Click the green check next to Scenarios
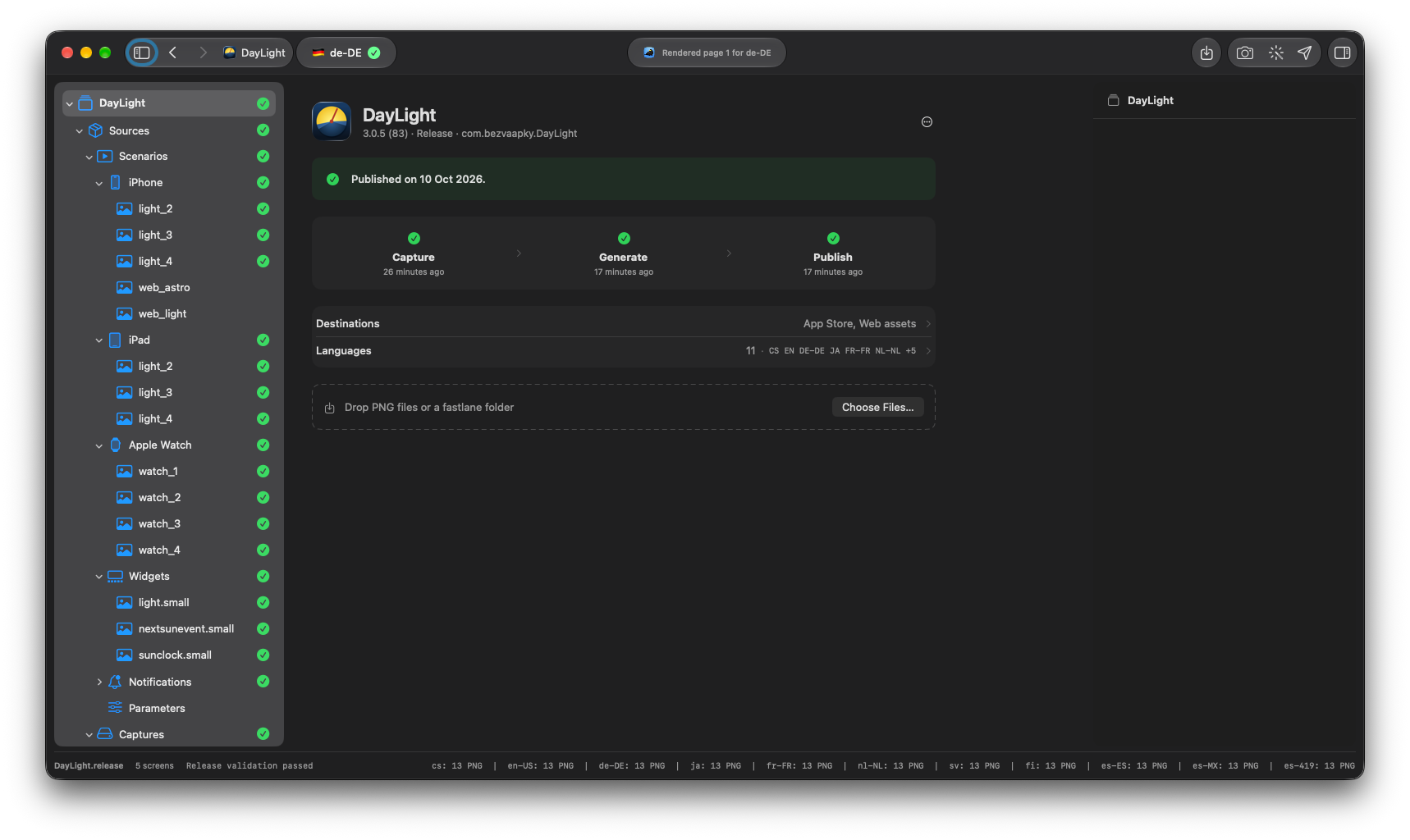Viewport: 1410px width, 840px height. pyautogui.click(x=263, y=156)
